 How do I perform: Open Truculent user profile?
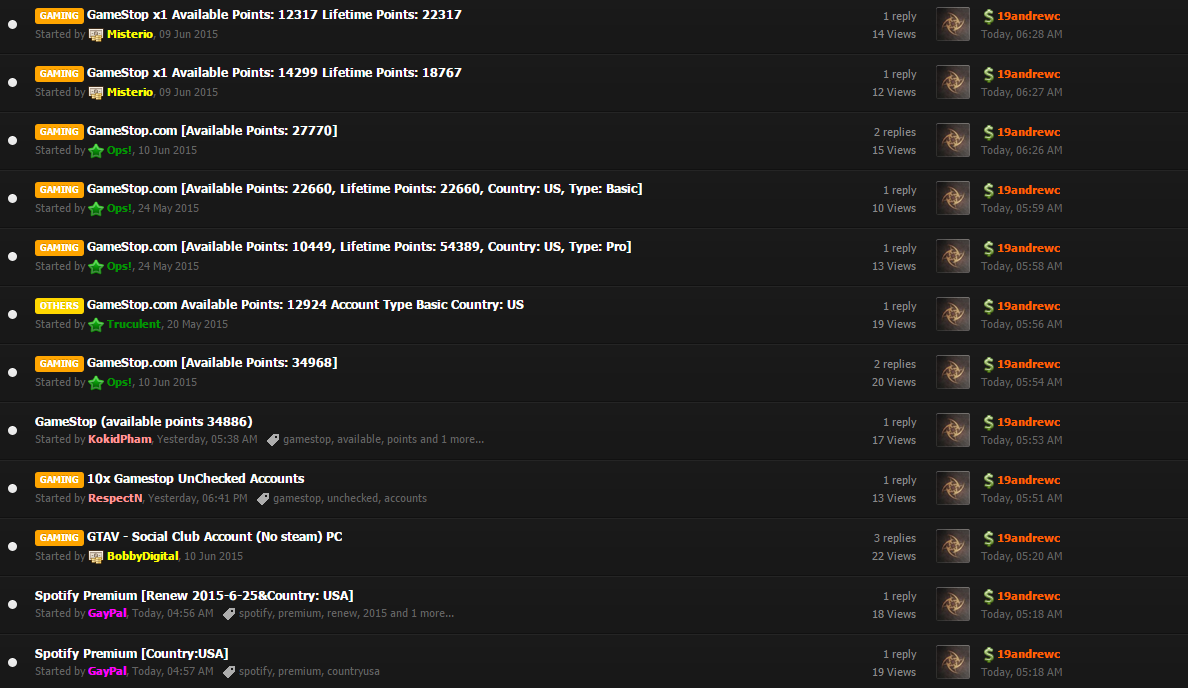pos(133,324)
